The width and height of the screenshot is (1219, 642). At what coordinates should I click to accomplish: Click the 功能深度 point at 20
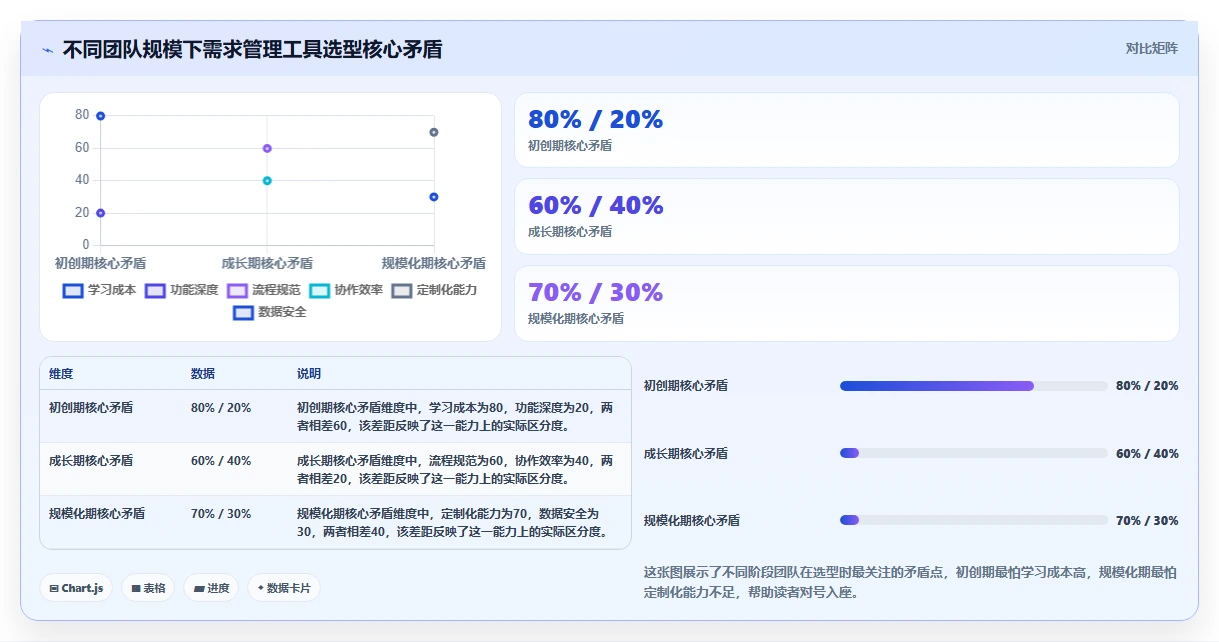click(x=100, y=213)
